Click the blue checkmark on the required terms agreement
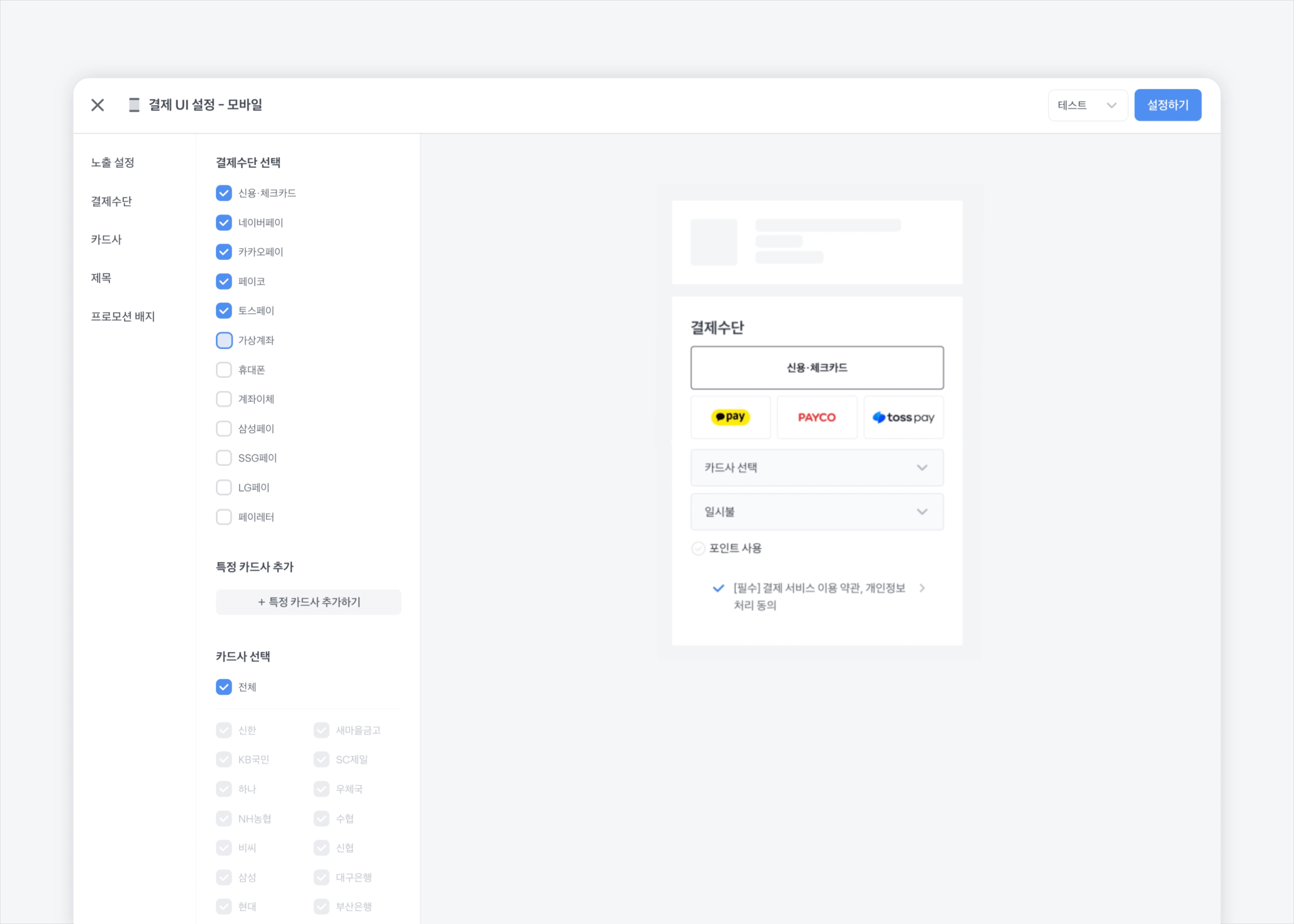 pos(718,588)
